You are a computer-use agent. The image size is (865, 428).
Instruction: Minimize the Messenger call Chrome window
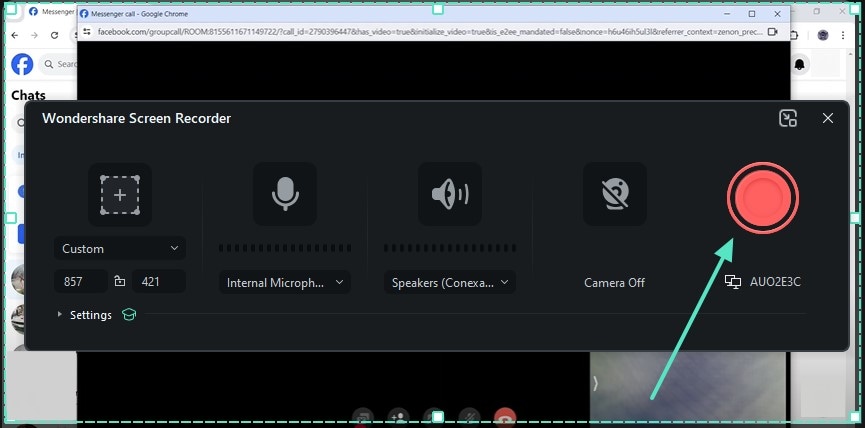pos(727,14)
